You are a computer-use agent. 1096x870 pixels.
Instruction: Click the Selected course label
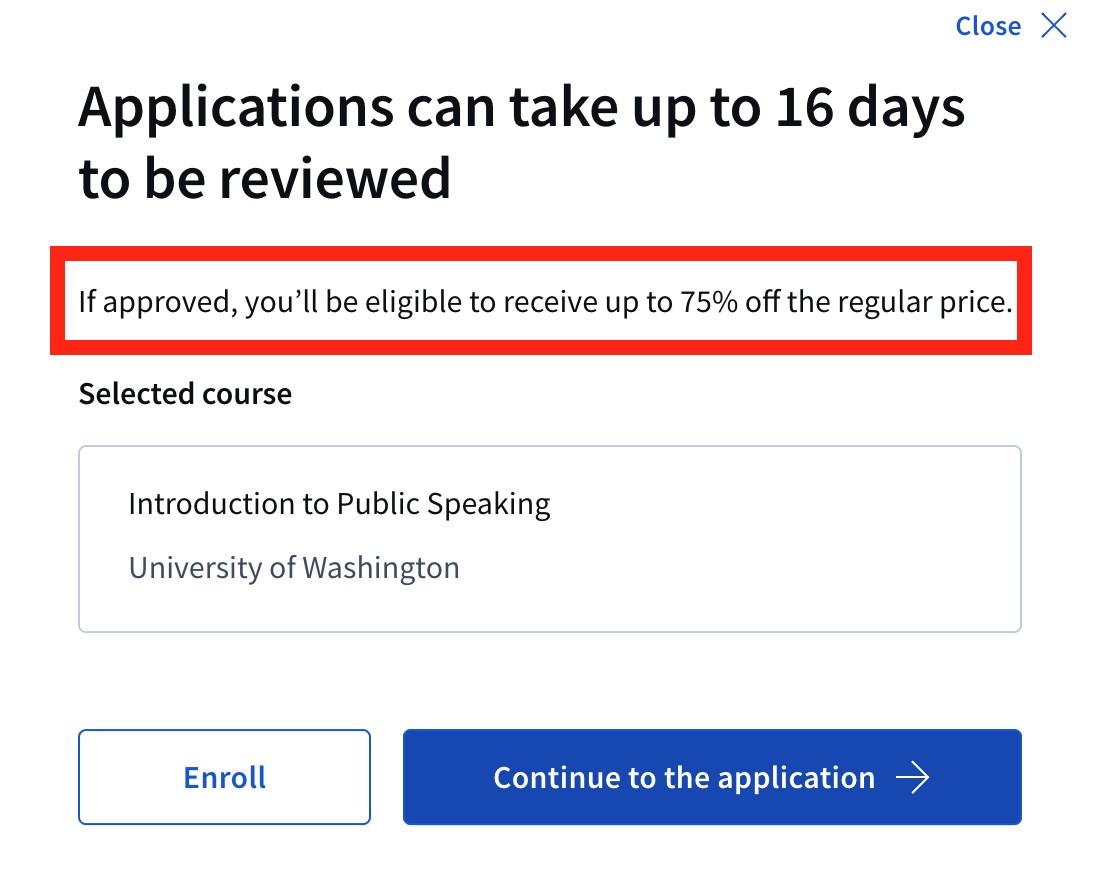click(185, 394)
